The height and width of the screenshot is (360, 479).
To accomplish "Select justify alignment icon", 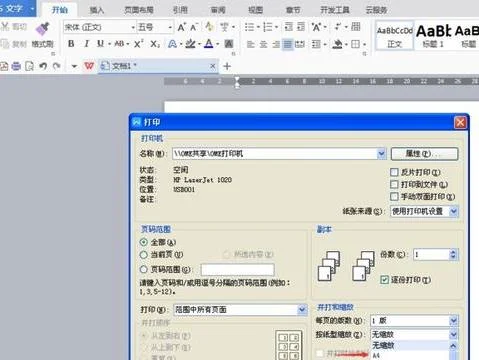I will 287,44.
